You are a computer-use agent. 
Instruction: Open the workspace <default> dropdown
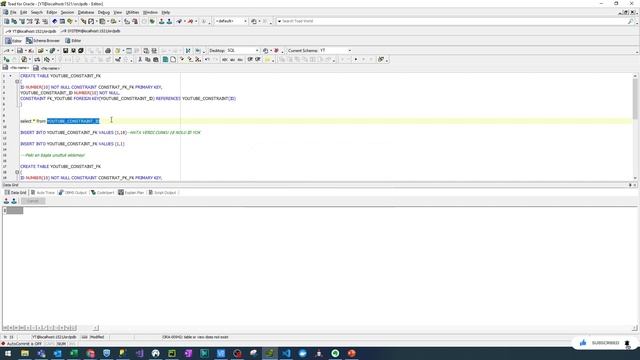point(231,21)
